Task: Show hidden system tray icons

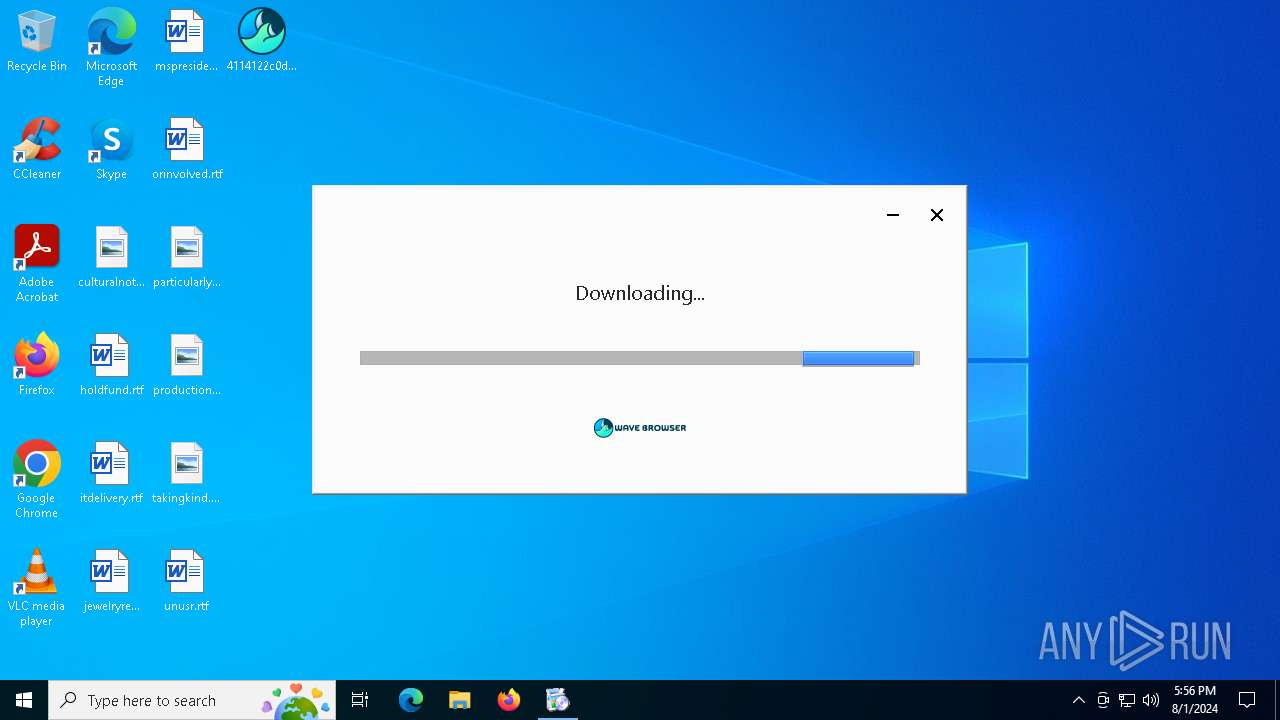Action: (1078, 700)
